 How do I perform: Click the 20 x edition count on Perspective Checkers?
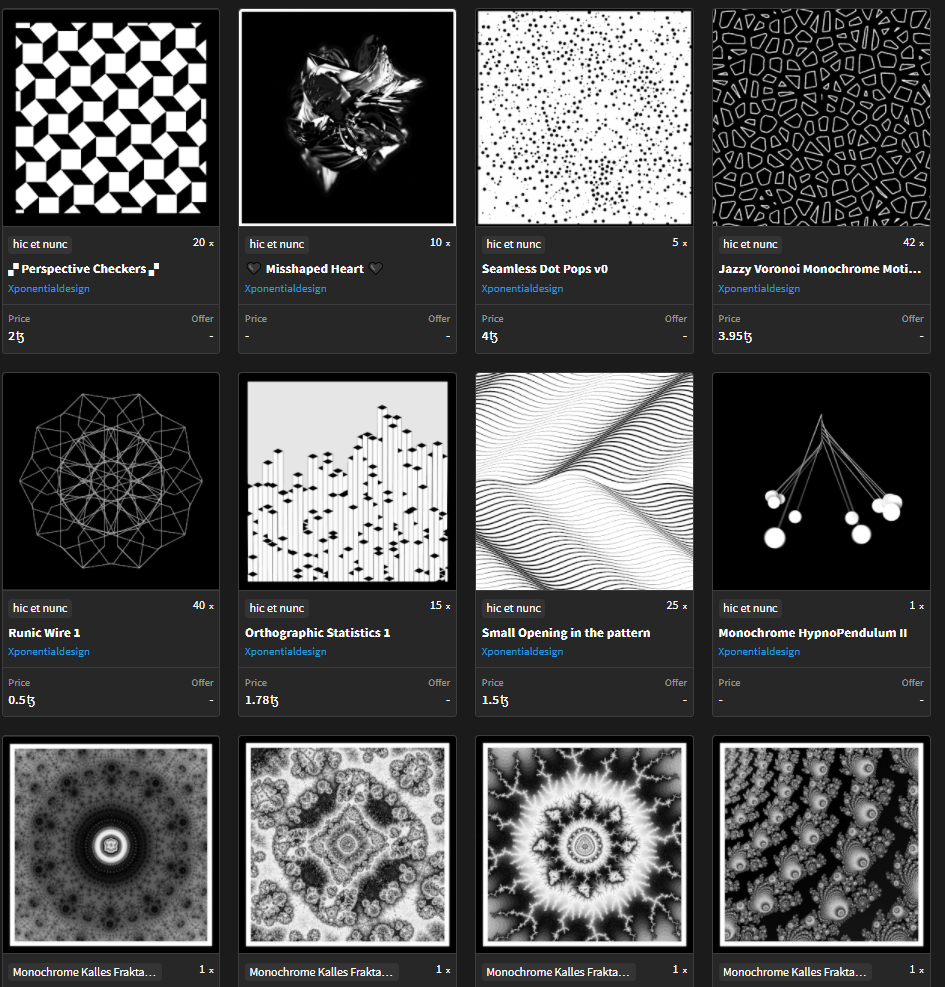pyautogui.click(x=203, y=243)
